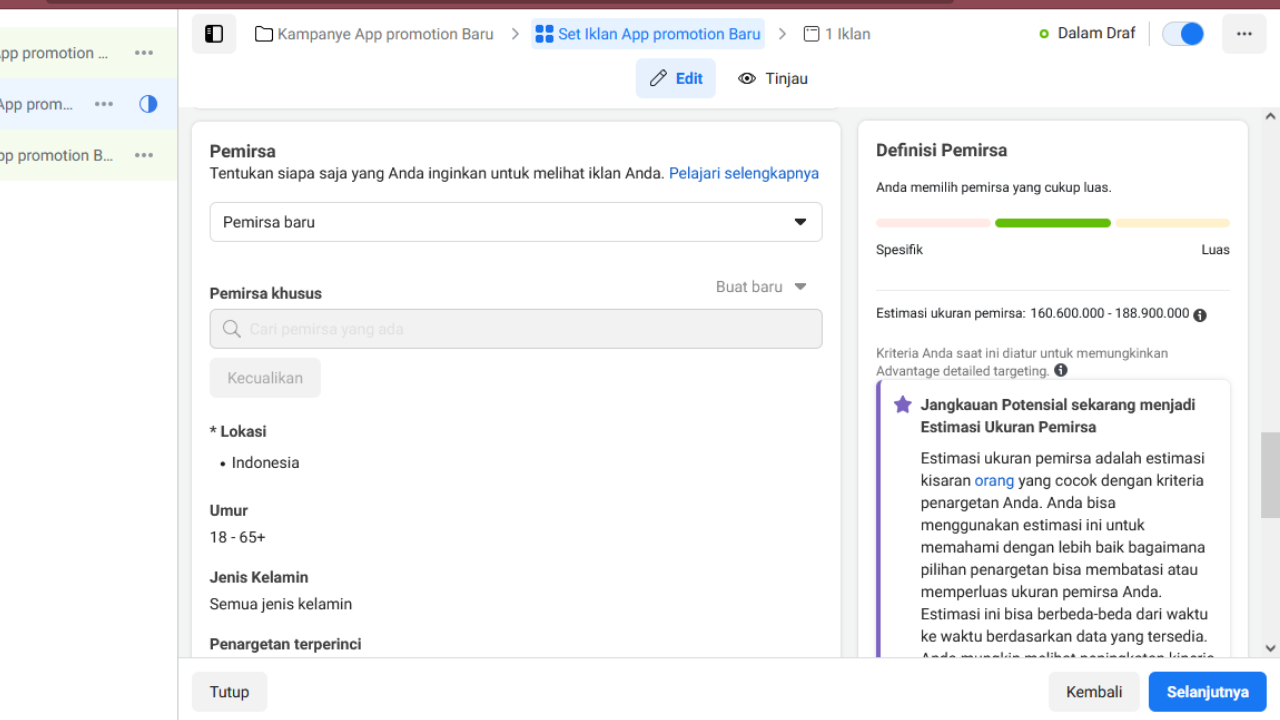Go to 1 Iklan breadcrumb
The height and width of the screenshot is (720, 1280).
pyautogui.click(x=837, y=34)
